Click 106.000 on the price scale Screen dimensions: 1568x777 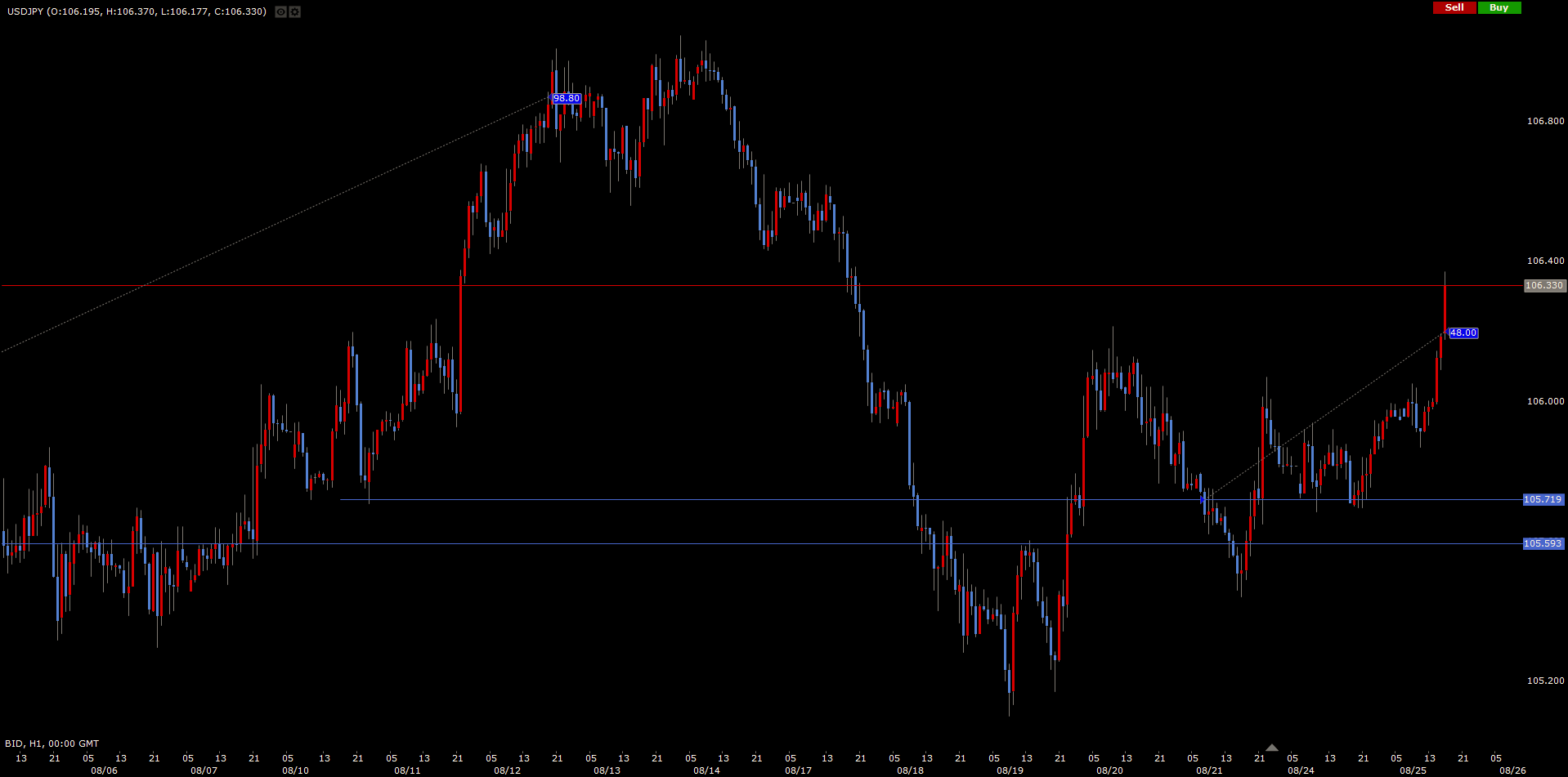[1545, 401]
